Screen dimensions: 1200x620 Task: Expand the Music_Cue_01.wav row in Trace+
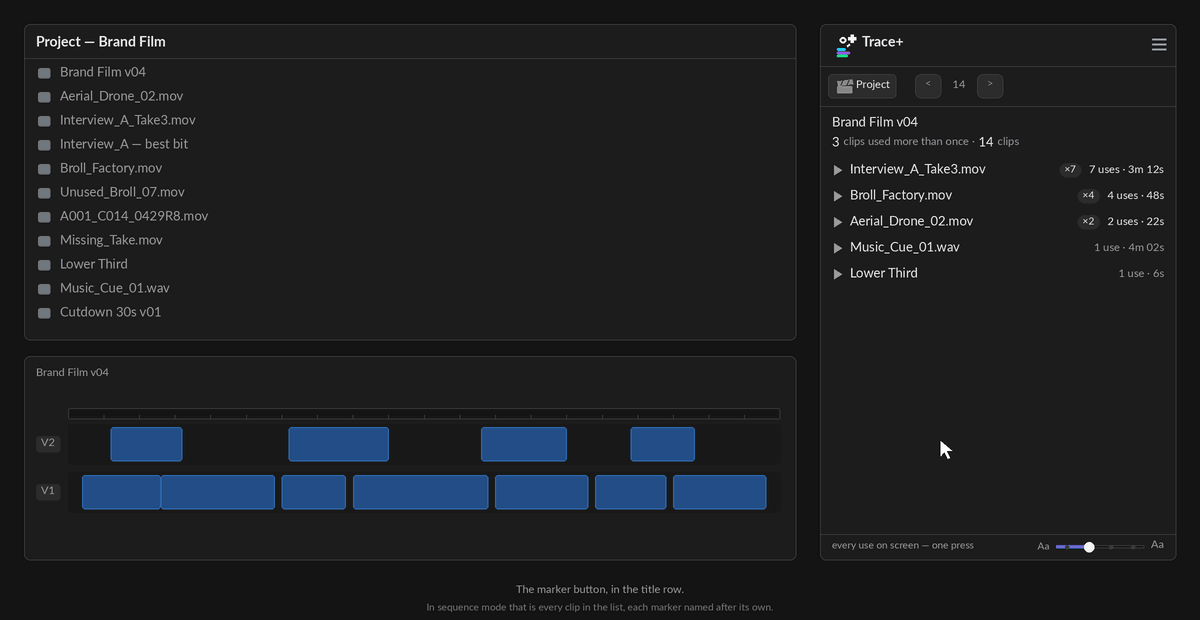[x=838, y=248]
